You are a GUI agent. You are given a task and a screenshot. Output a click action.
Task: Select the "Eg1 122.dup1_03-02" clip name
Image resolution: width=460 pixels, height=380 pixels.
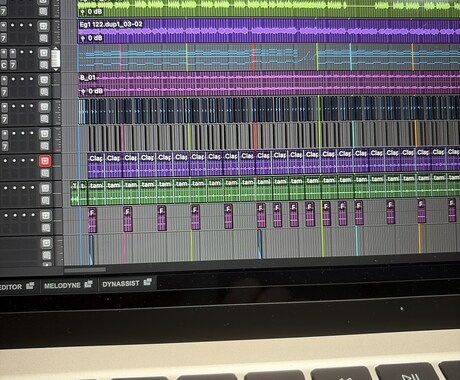pos(111,24)
